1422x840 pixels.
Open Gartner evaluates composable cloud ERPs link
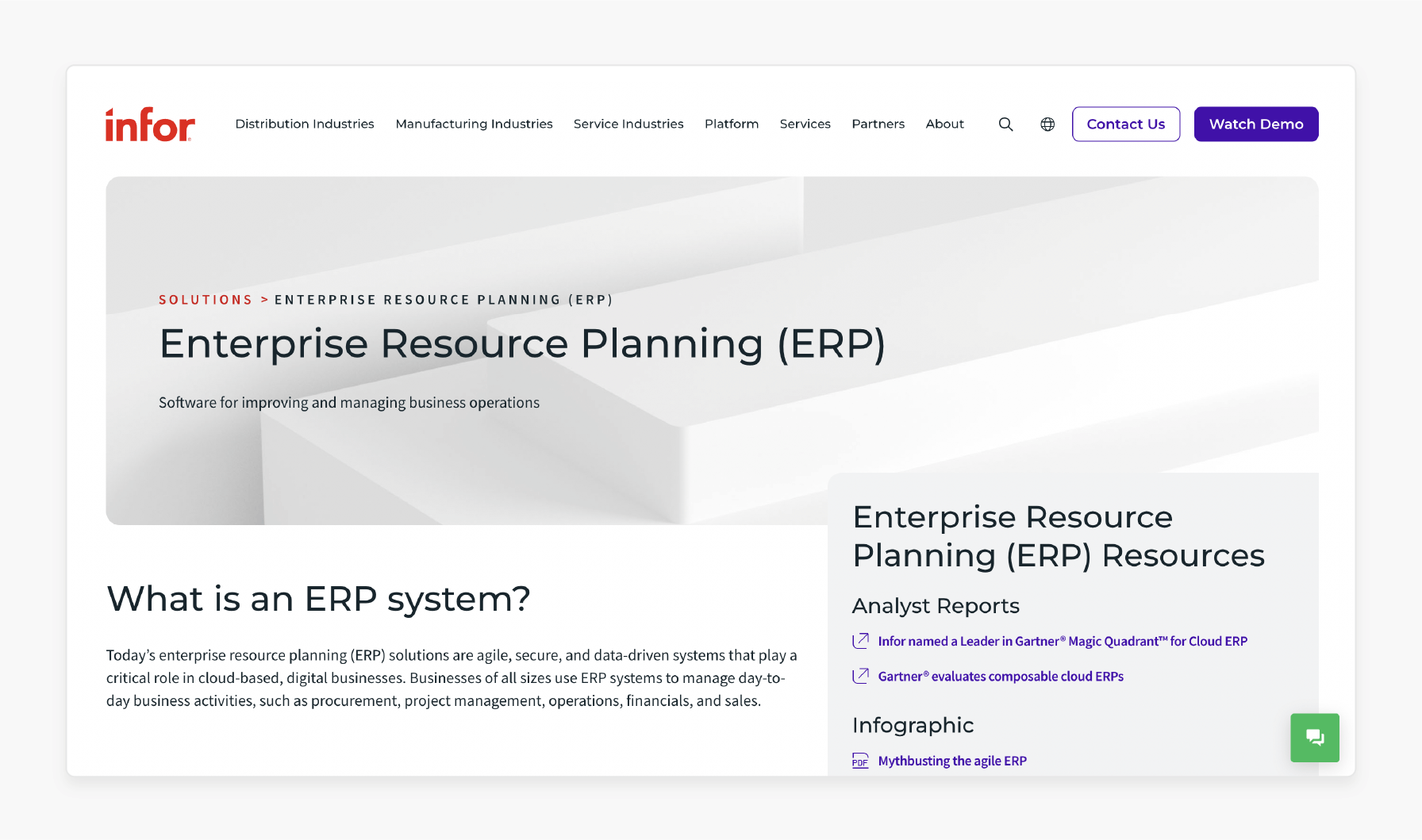(1001, 676)
